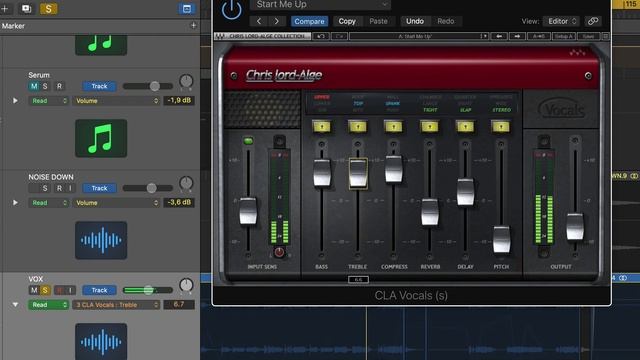Viewport: 640px width, 360px height.
Task: Click the VOX Track automation button
Action: pos(99,290)
